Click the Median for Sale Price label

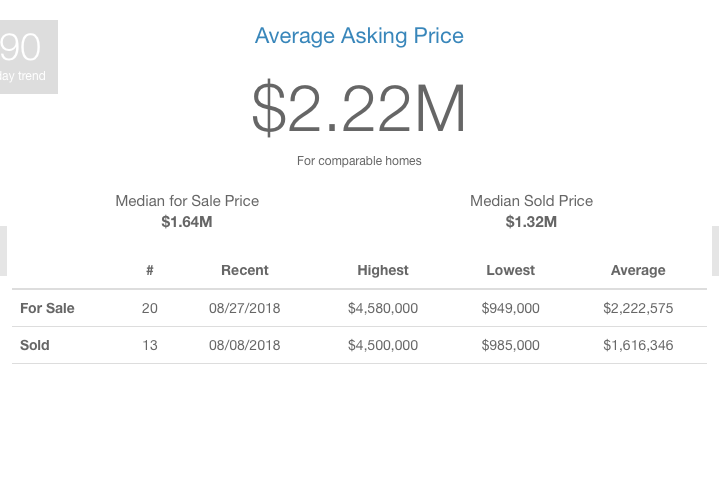coord(187,201)
